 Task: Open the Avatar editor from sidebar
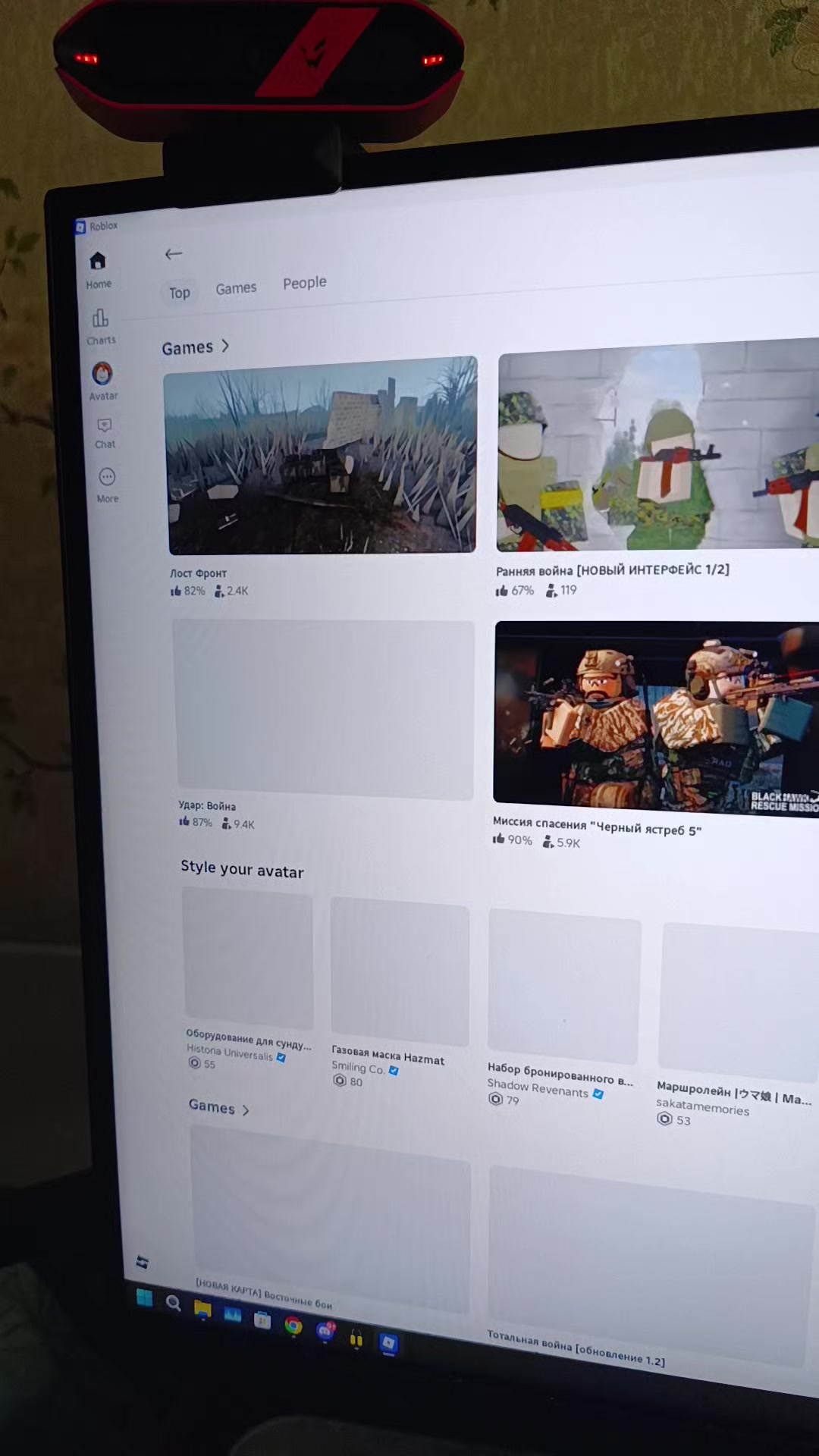coord(102,381)
